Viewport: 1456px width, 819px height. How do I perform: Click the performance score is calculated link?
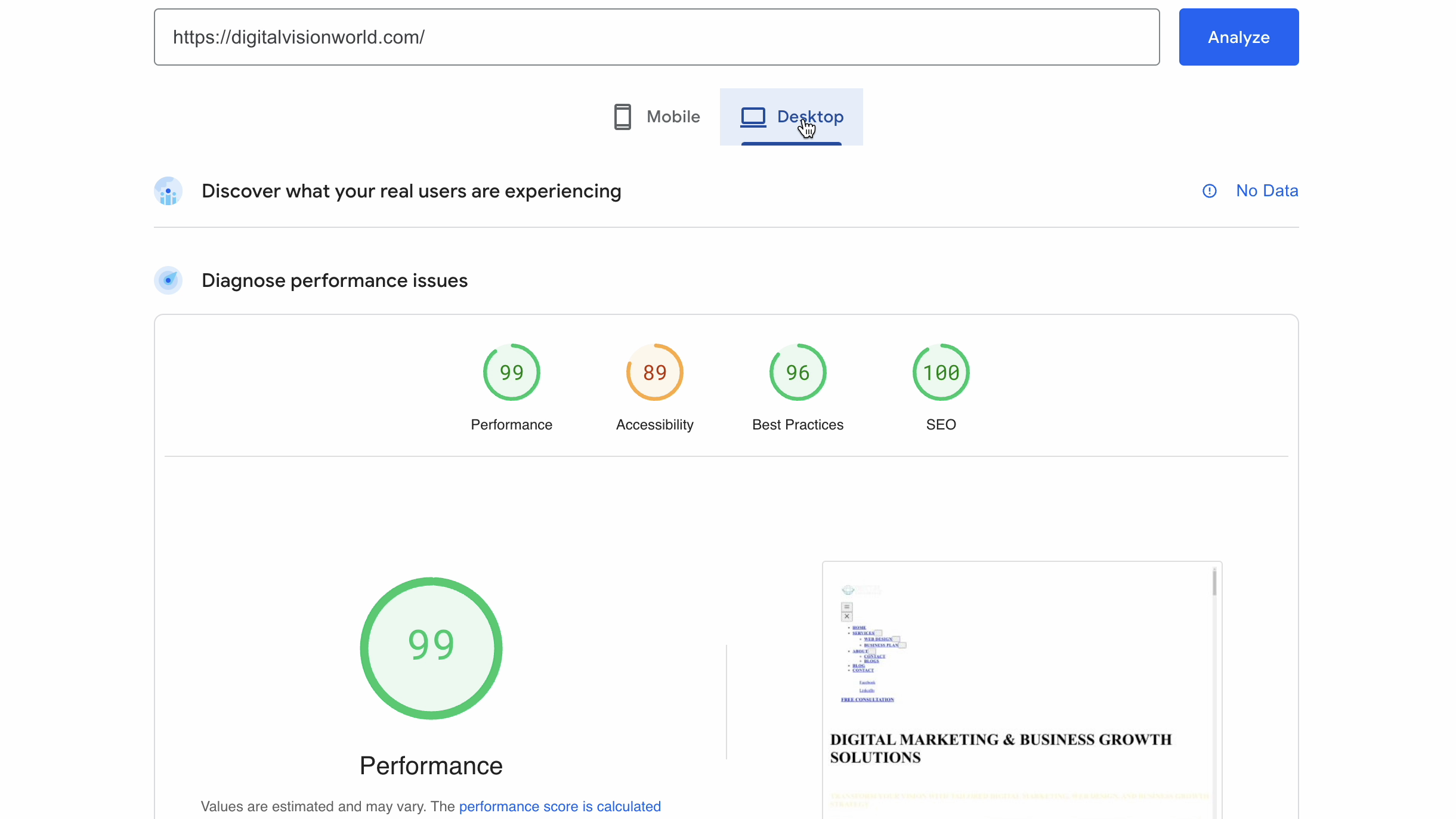click(560, 806)
